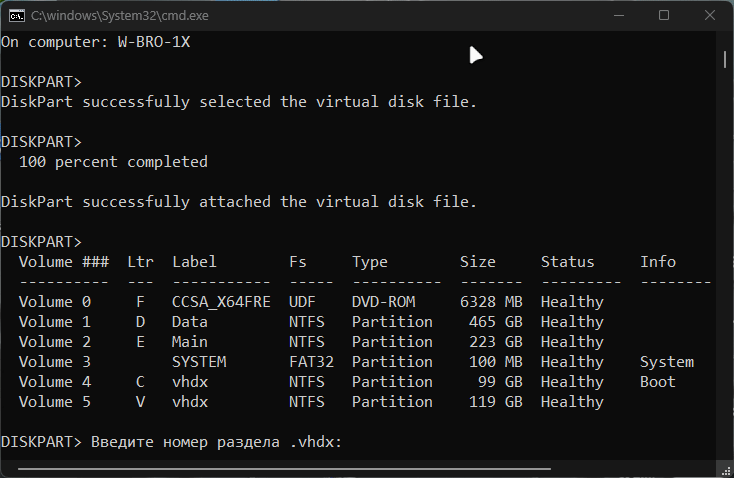Screen dimensions: 734x478
Task: Click the vertical scrollbar thumb
Action: pos(725,58)
